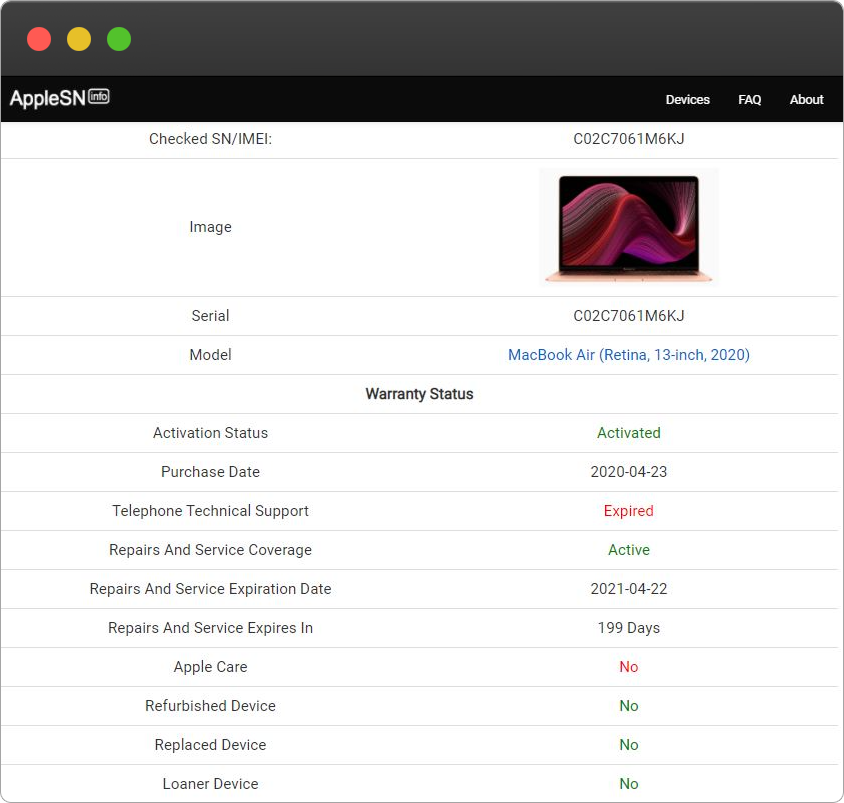This screenshot has width=844, height=803.
Task: Click the 'Loaner Device' label
Action: [x=210, y=784]
